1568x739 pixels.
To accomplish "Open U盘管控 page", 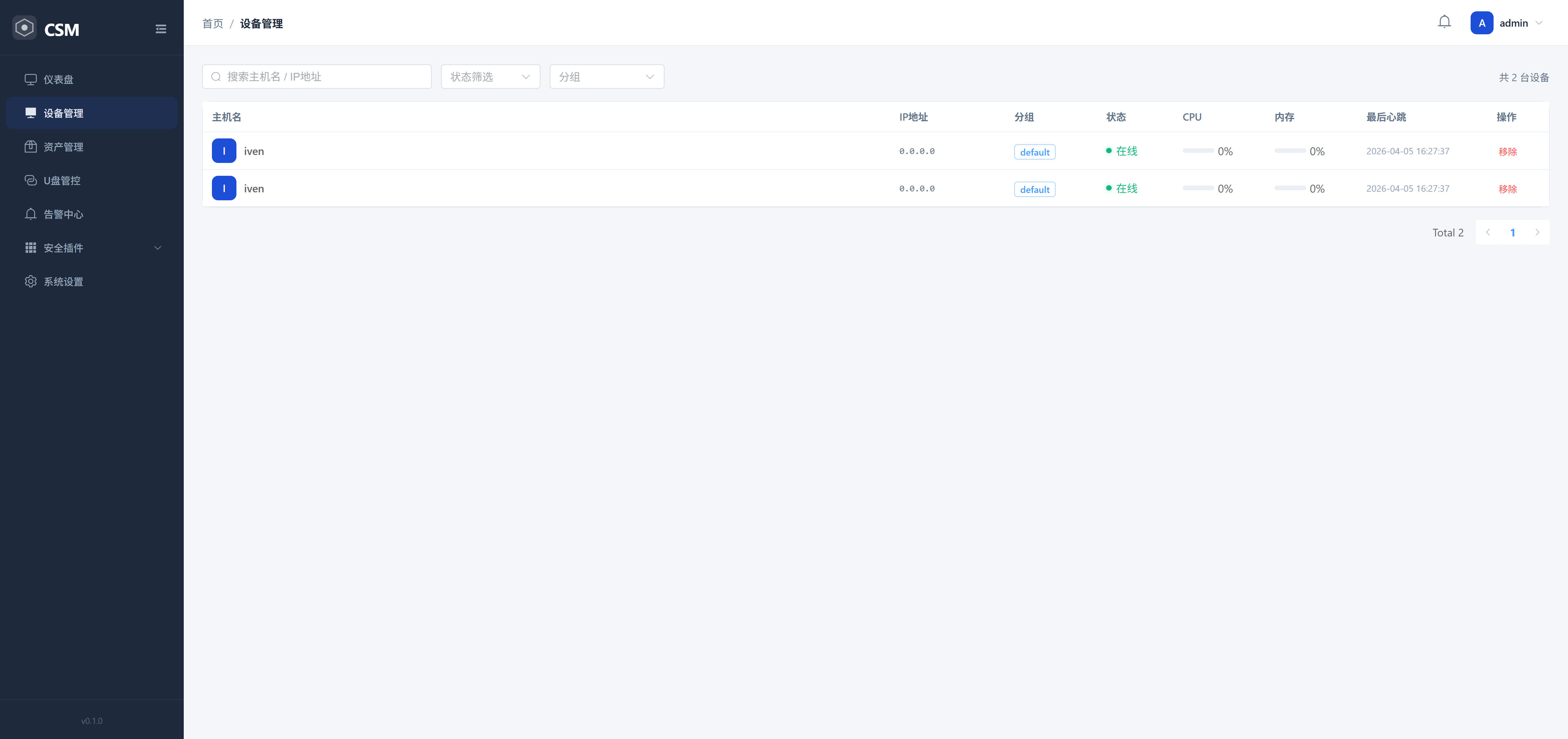I will coord(62,180).
